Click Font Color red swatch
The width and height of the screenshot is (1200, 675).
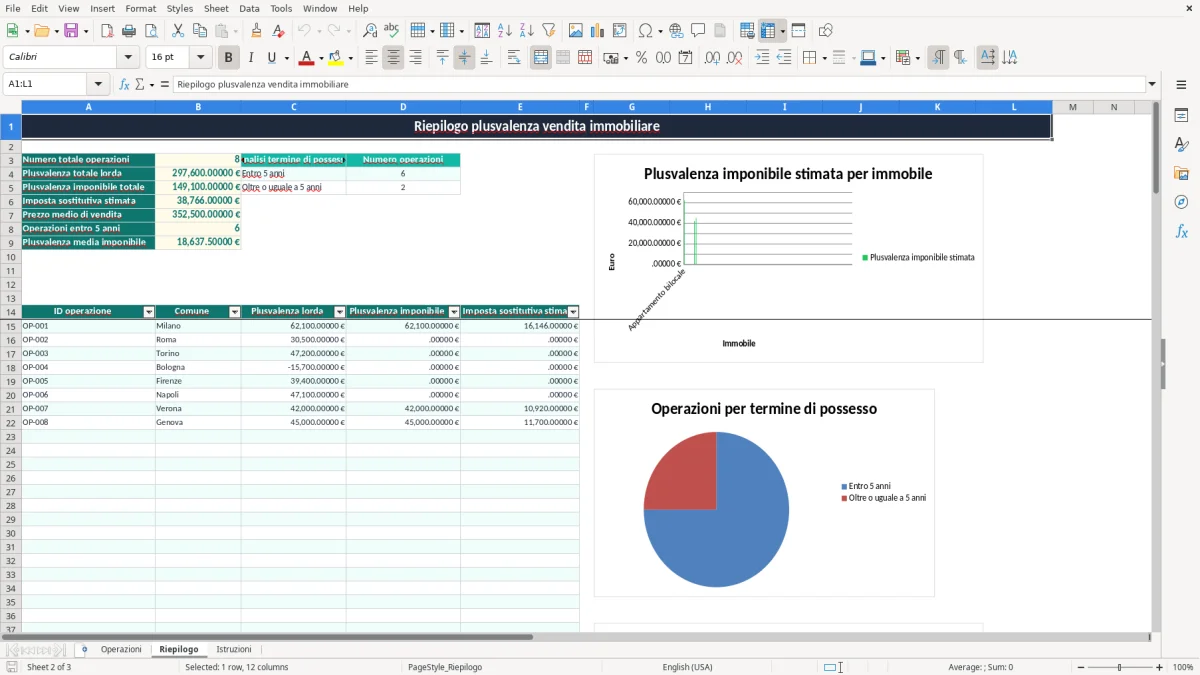coord(306,58)
